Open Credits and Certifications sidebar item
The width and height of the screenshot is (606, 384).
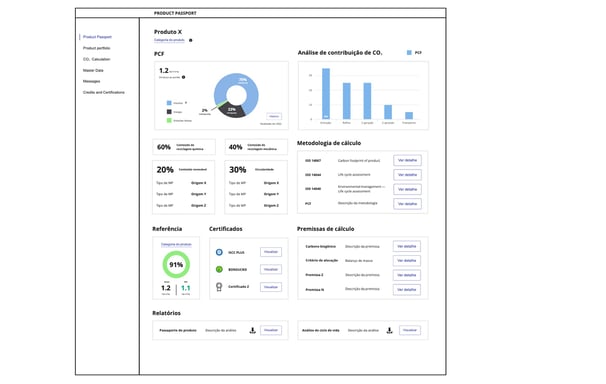pos(104,93)
